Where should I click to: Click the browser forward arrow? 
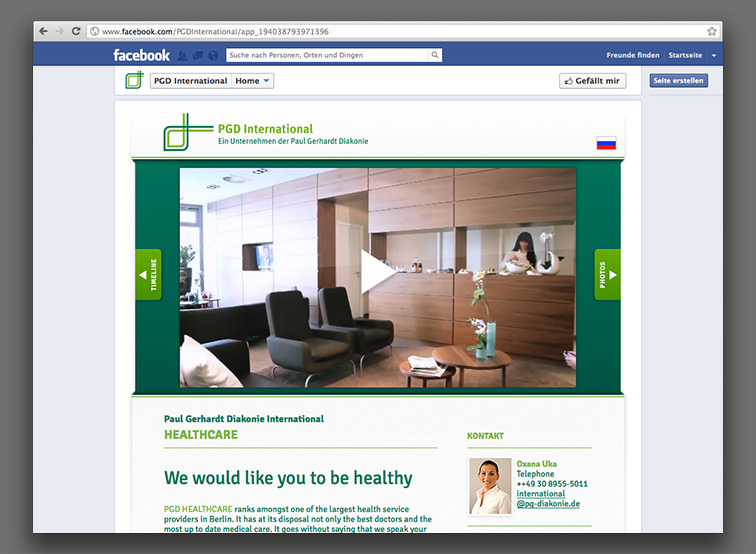[x=59, y=31]
